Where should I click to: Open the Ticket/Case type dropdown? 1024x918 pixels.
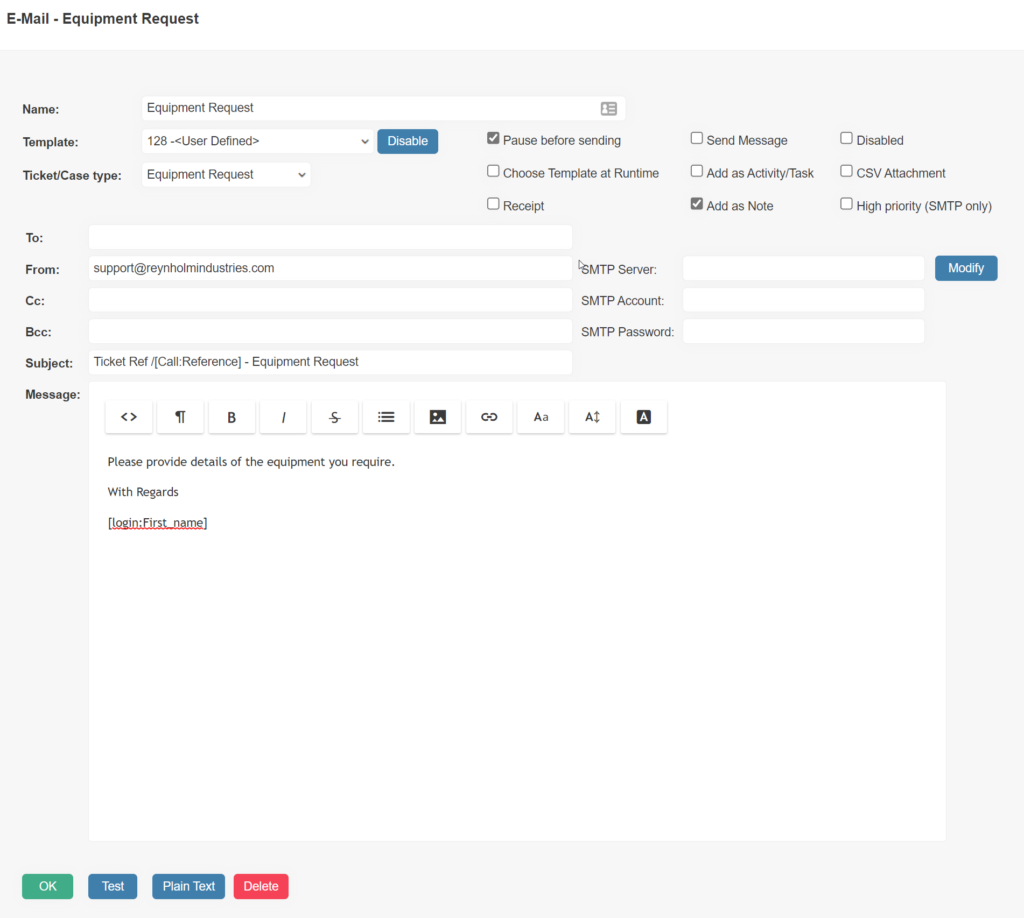coord(226,174)
